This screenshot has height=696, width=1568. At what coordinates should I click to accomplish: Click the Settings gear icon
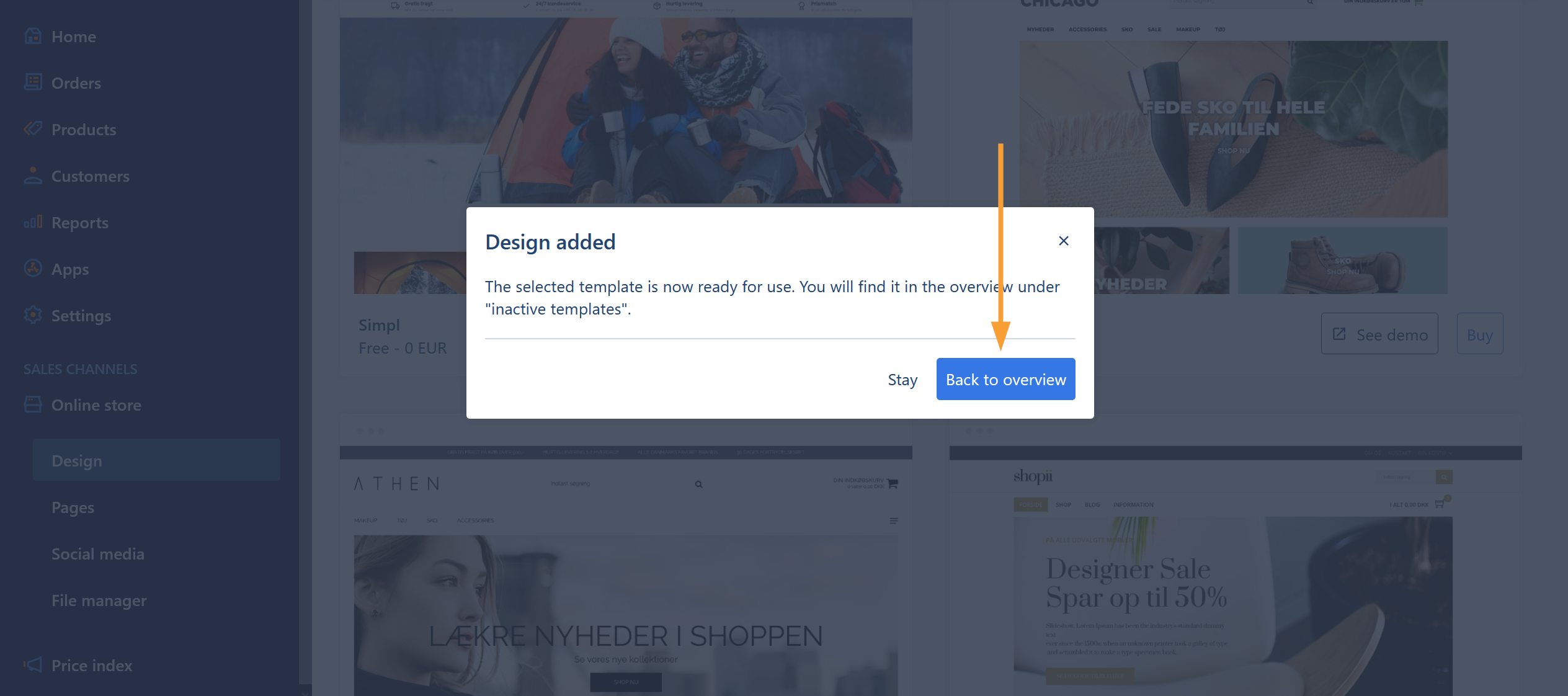(x=33, y=315)
